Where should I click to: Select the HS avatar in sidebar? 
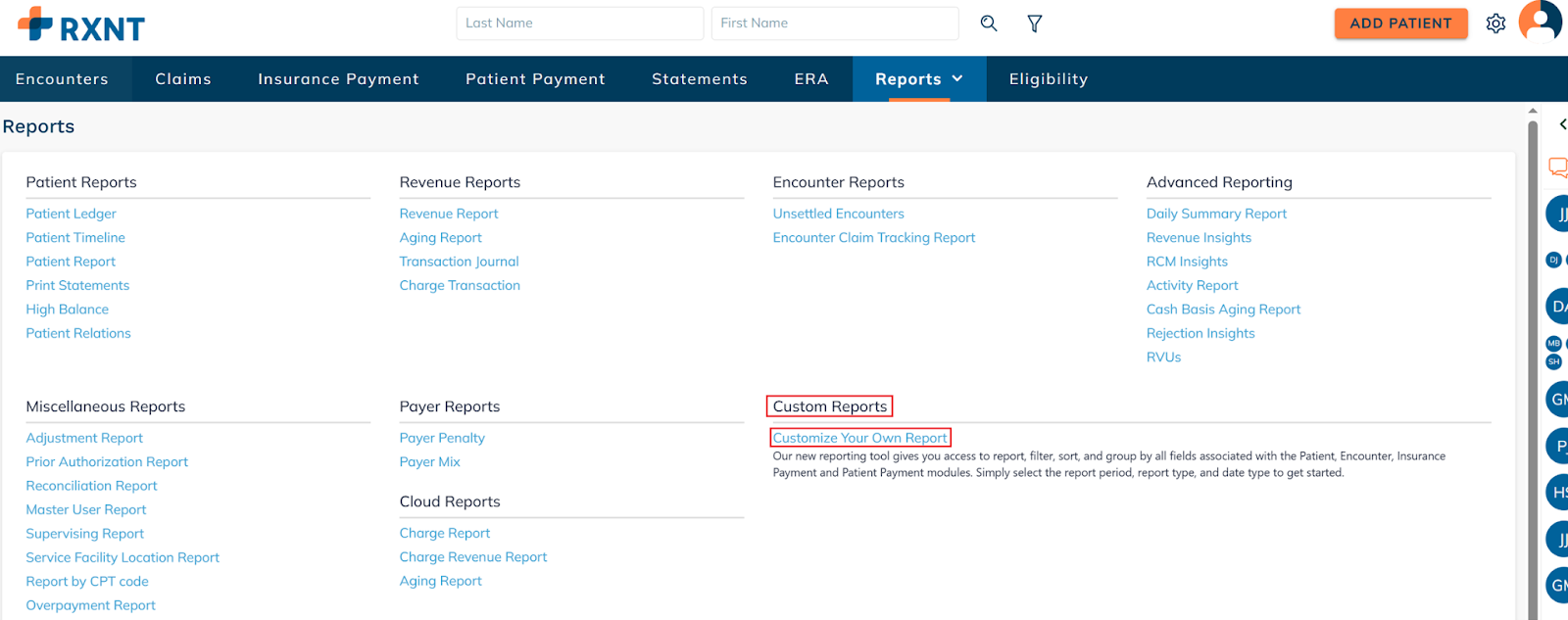[1558, 492]
